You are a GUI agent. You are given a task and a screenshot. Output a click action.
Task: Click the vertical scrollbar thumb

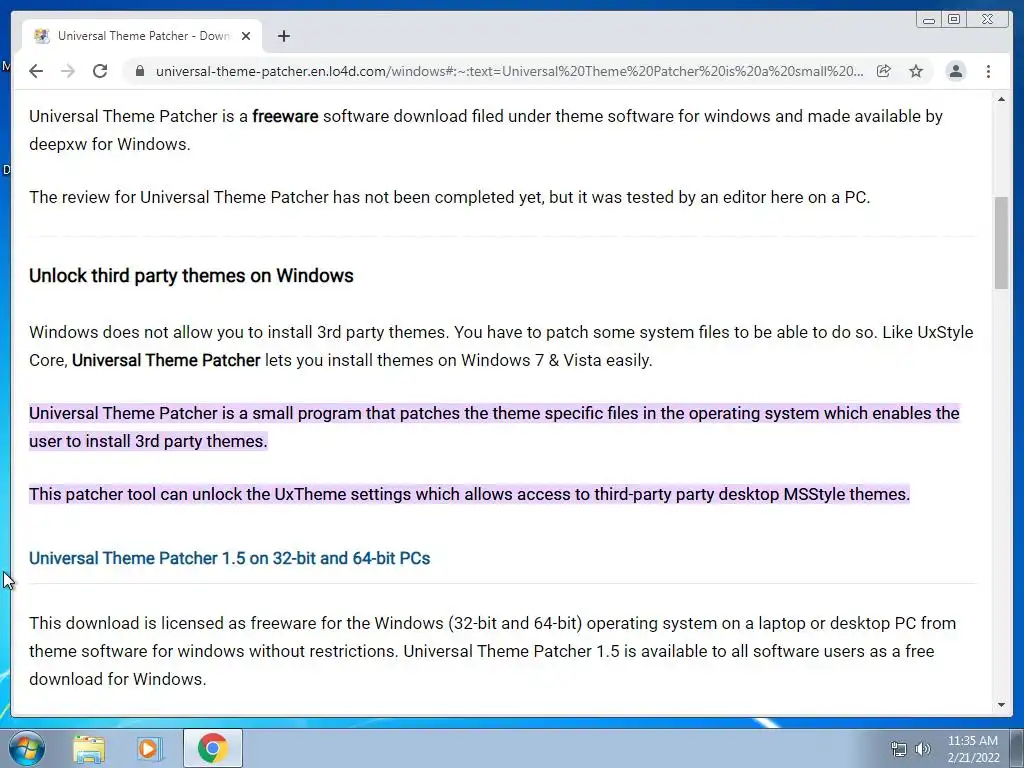point(1001,242)
